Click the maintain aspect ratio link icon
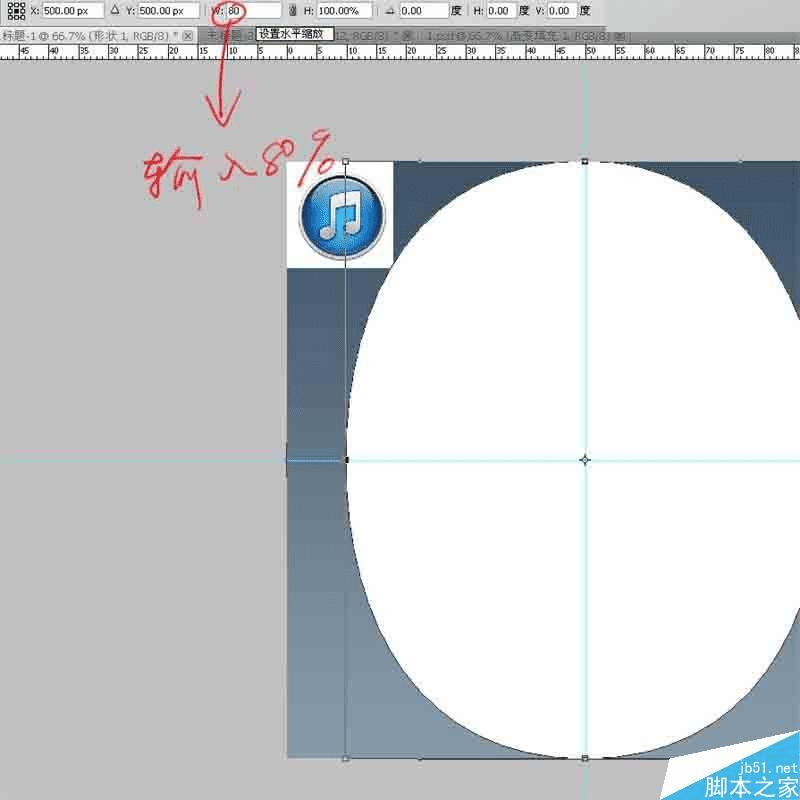Viewport: 800px width, 800px height. pyautogui.click(x=292, y=11)
